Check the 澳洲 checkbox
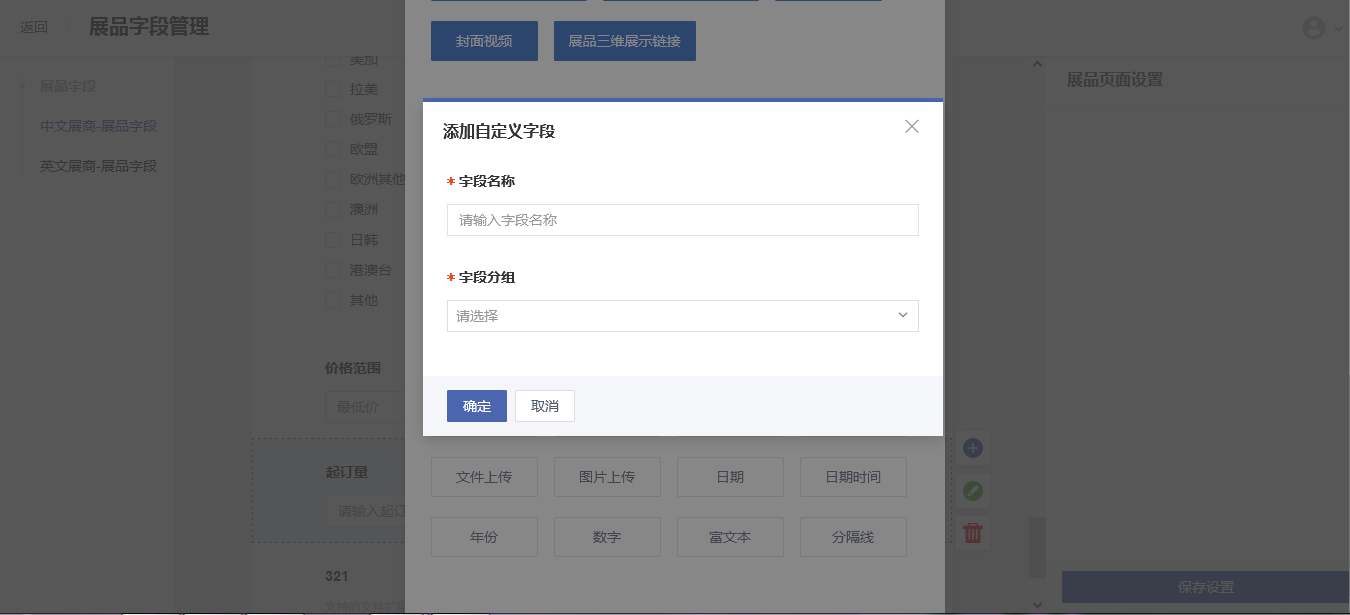 (x=333, y=210)
